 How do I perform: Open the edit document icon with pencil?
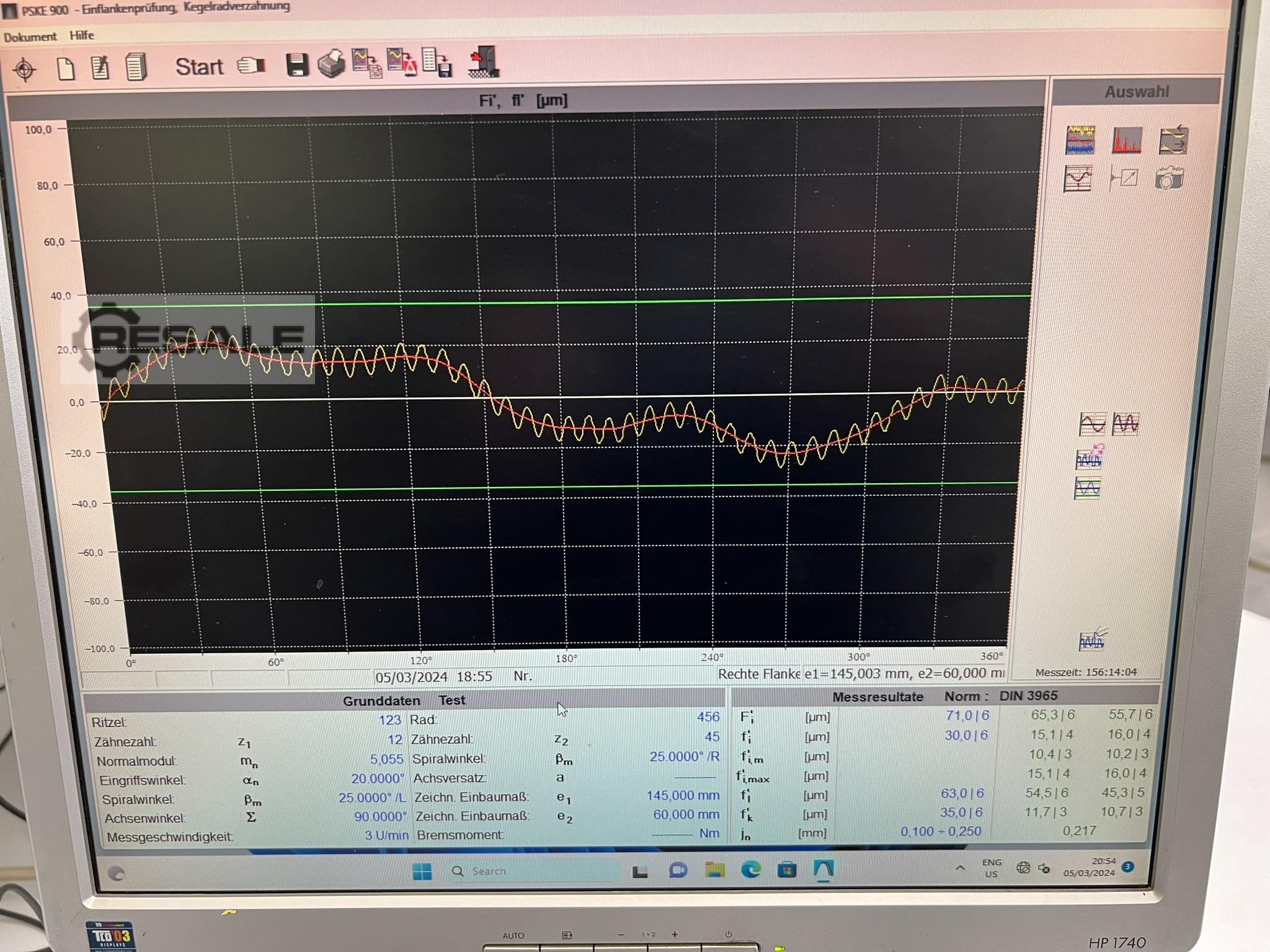click(100, 68)
